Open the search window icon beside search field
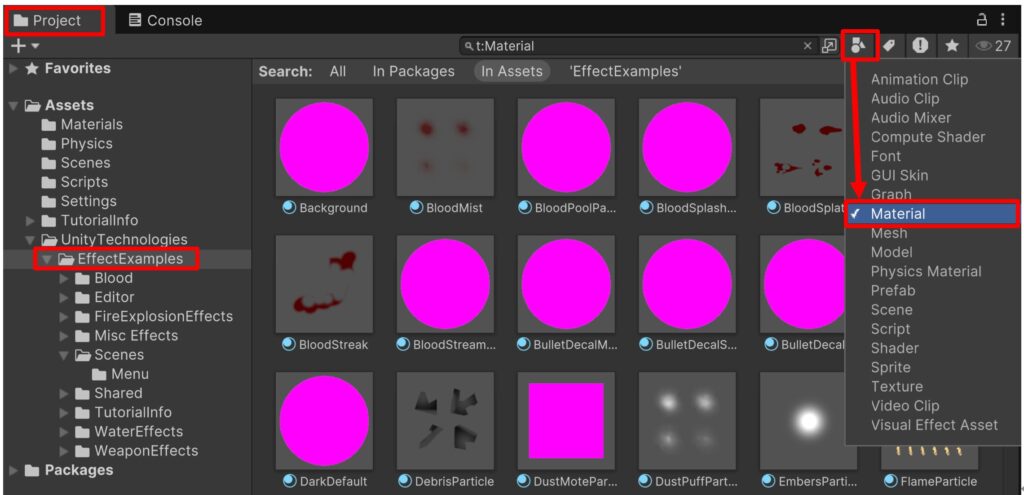 tap(829, 46)
